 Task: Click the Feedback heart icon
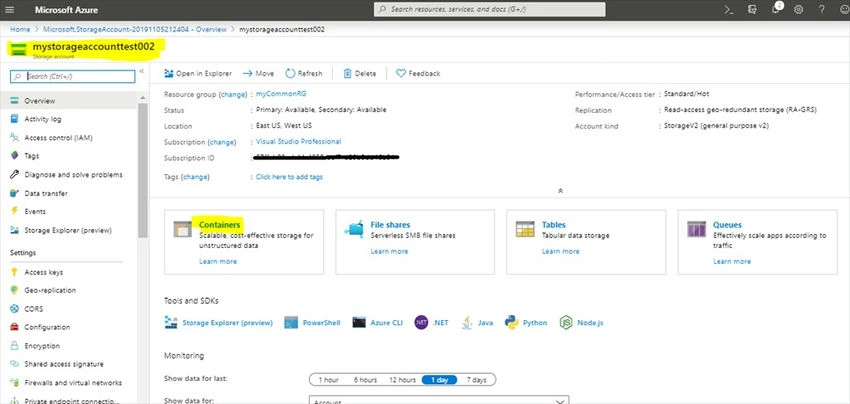[401, 73]
